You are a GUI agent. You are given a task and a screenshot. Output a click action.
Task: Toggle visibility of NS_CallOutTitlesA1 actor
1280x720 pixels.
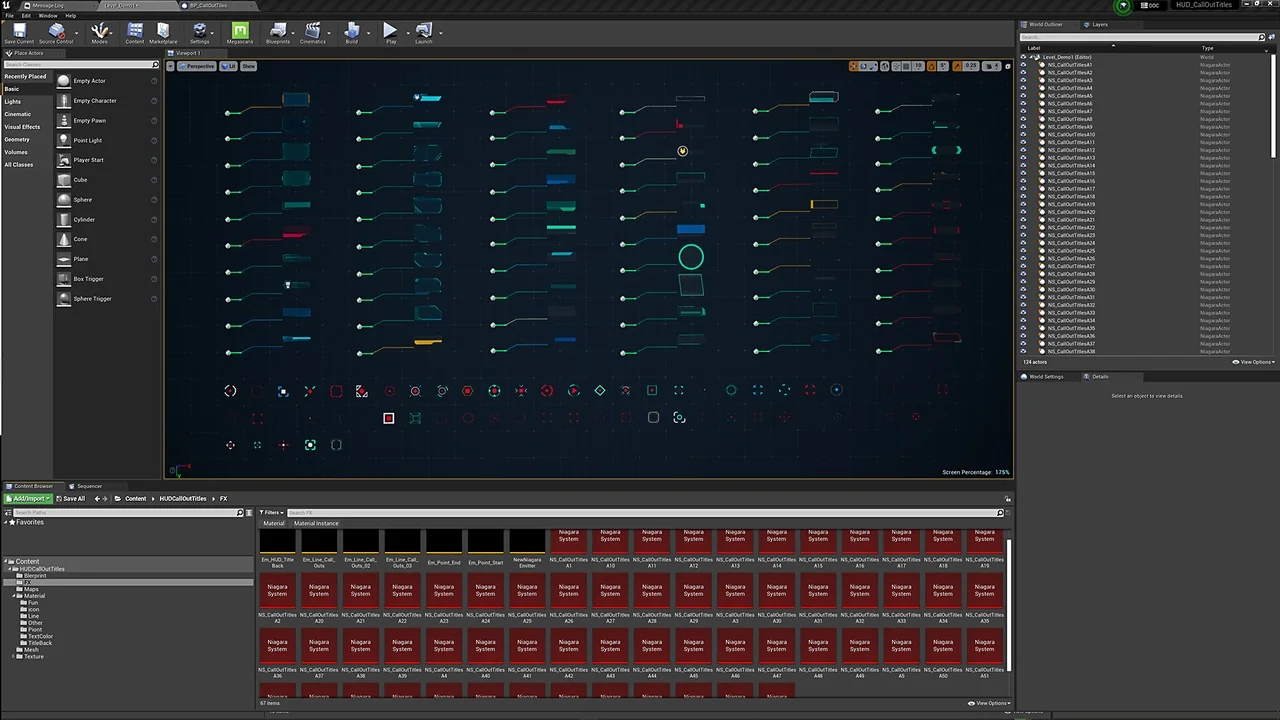pyautogui.click(x=1023, y=65)
